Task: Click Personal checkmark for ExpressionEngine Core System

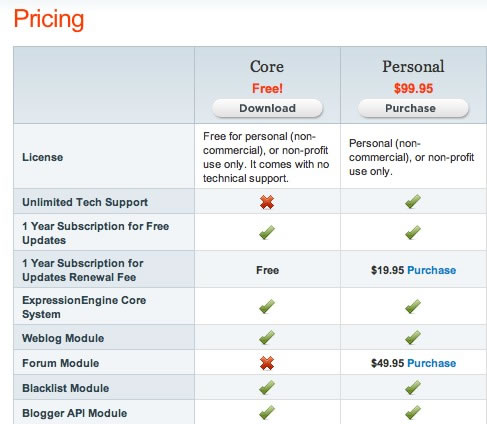Action: click(x=413, y=306)
